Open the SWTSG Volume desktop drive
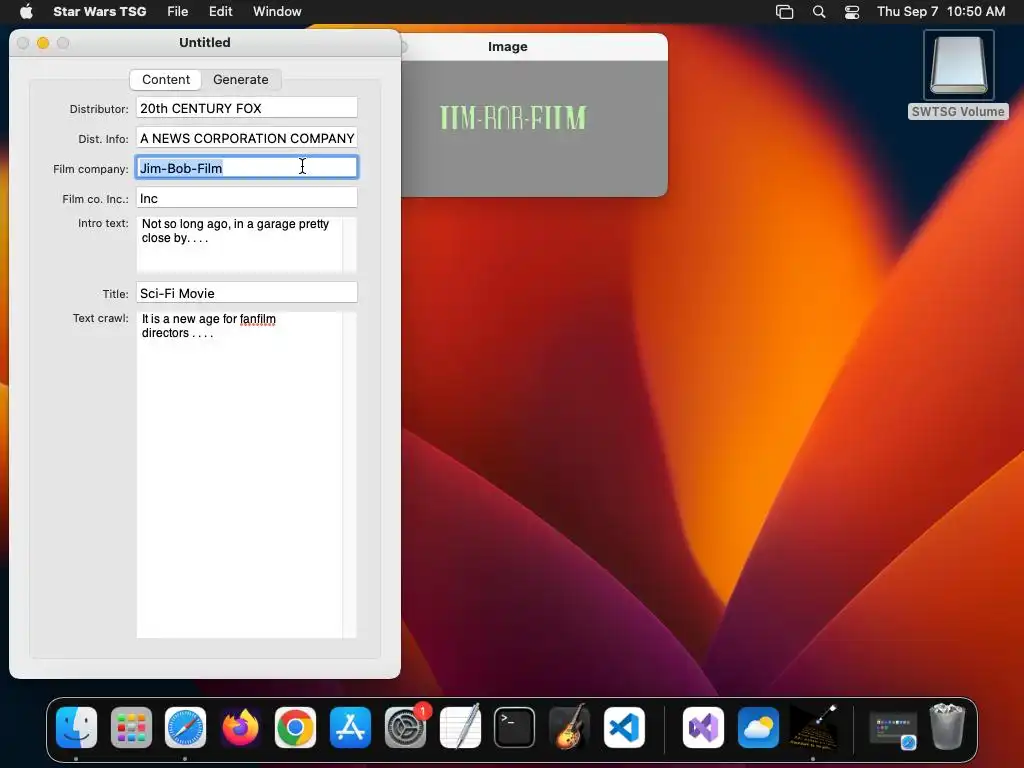 958,74
